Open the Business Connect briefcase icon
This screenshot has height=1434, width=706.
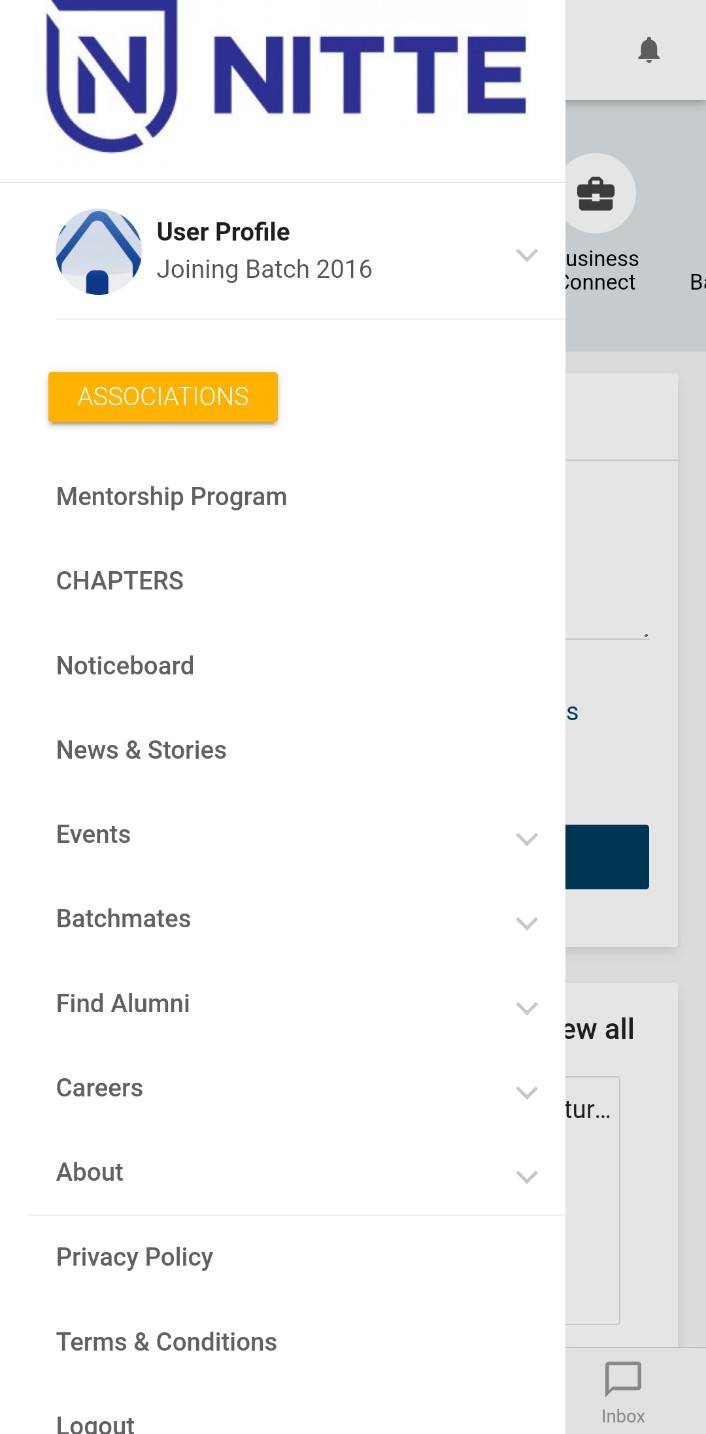[596, 194]
